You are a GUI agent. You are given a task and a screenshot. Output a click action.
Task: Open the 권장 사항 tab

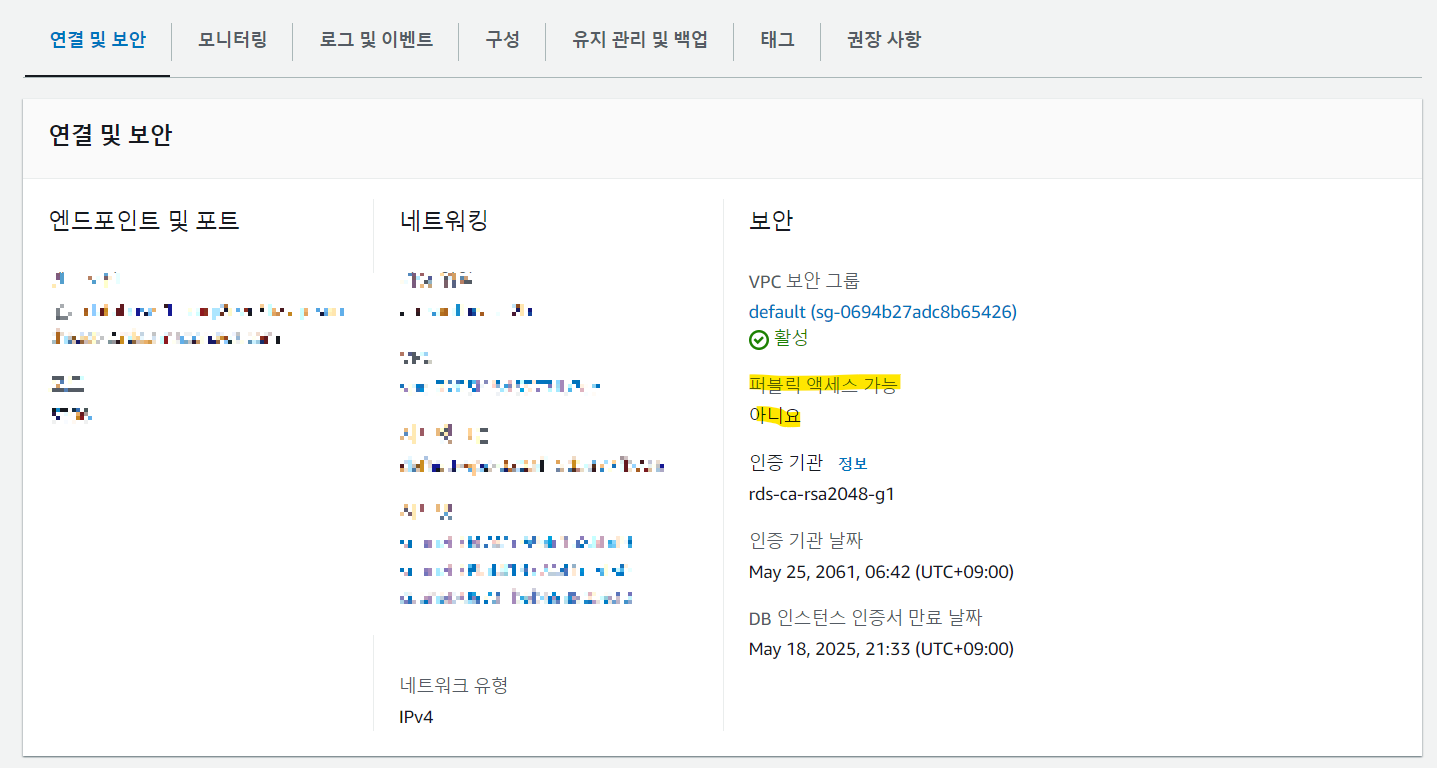[x=884, y=40]
